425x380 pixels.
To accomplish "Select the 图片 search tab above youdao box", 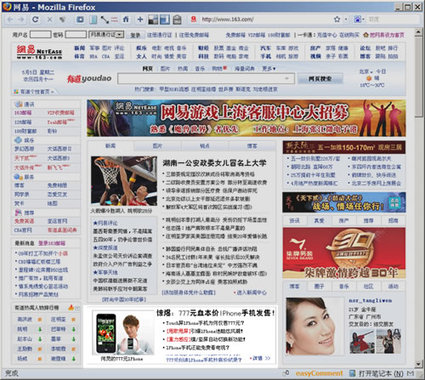I will point(165,69).
